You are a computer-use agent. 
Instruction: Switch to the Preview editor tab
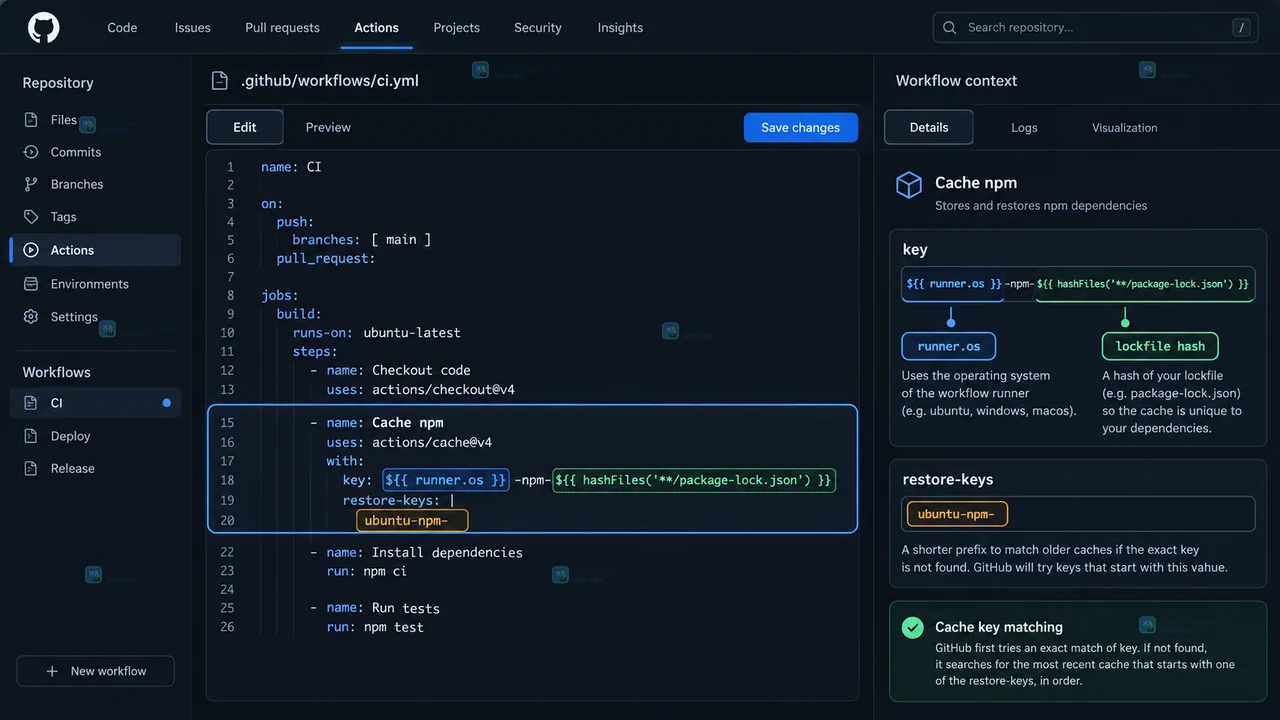(x=328, y=127)
